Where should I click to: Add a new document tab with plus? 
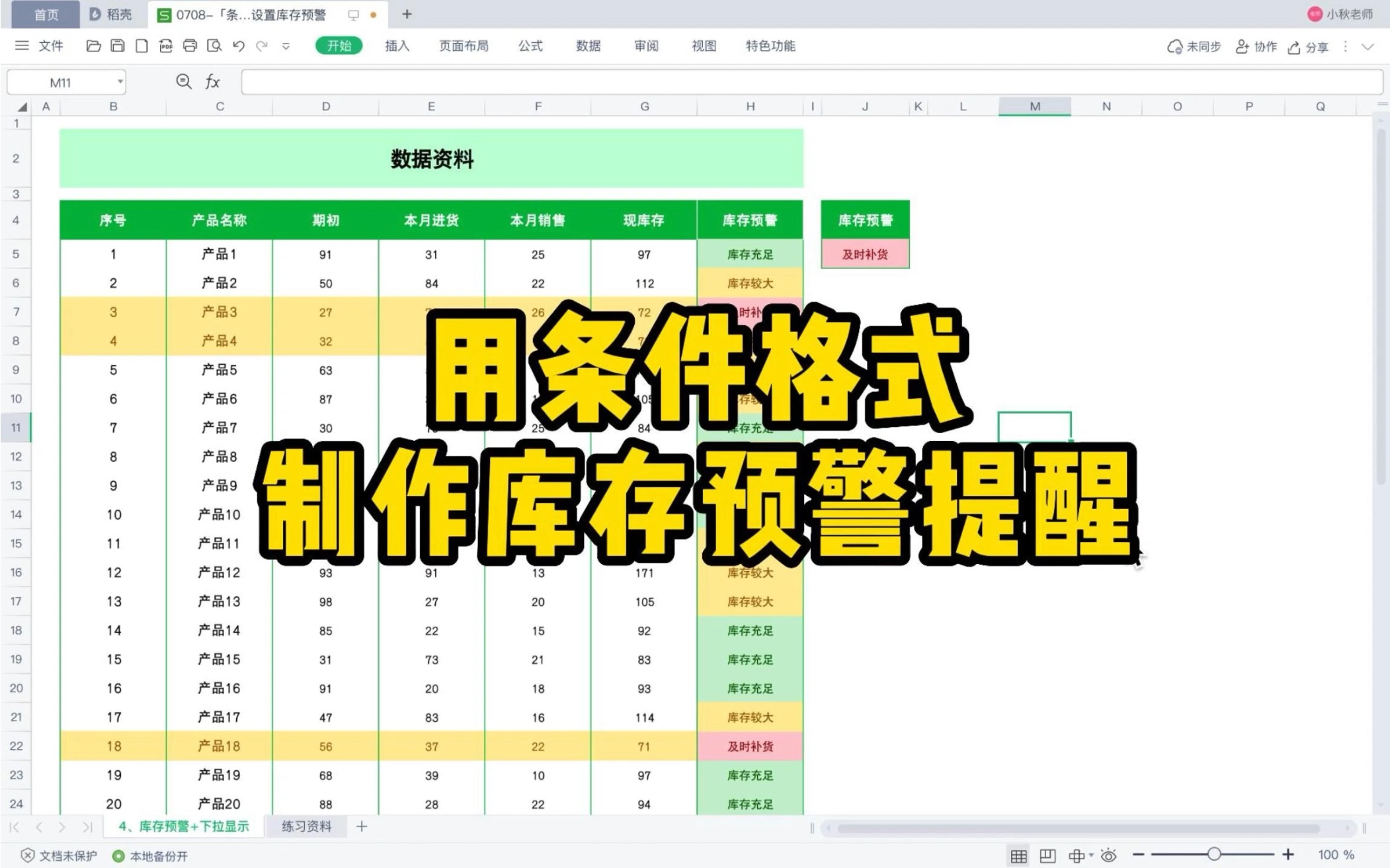[407, 14]
